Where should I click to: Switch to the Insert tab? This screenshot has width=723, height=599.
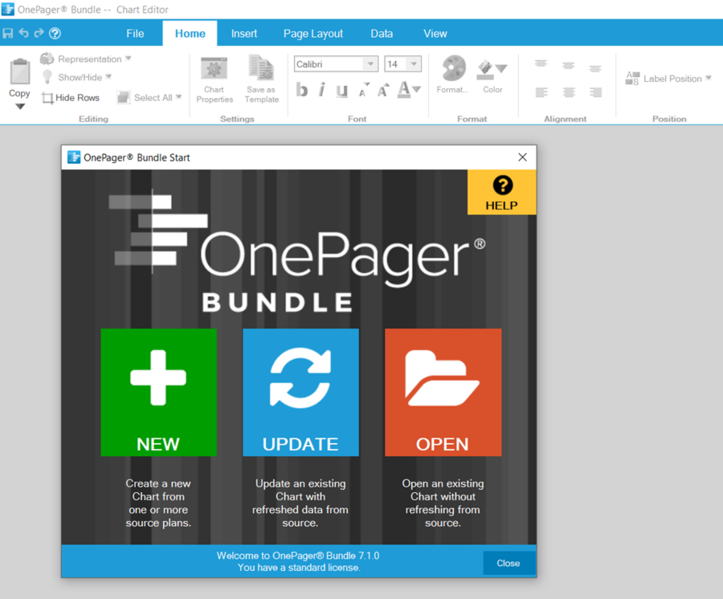244,34
